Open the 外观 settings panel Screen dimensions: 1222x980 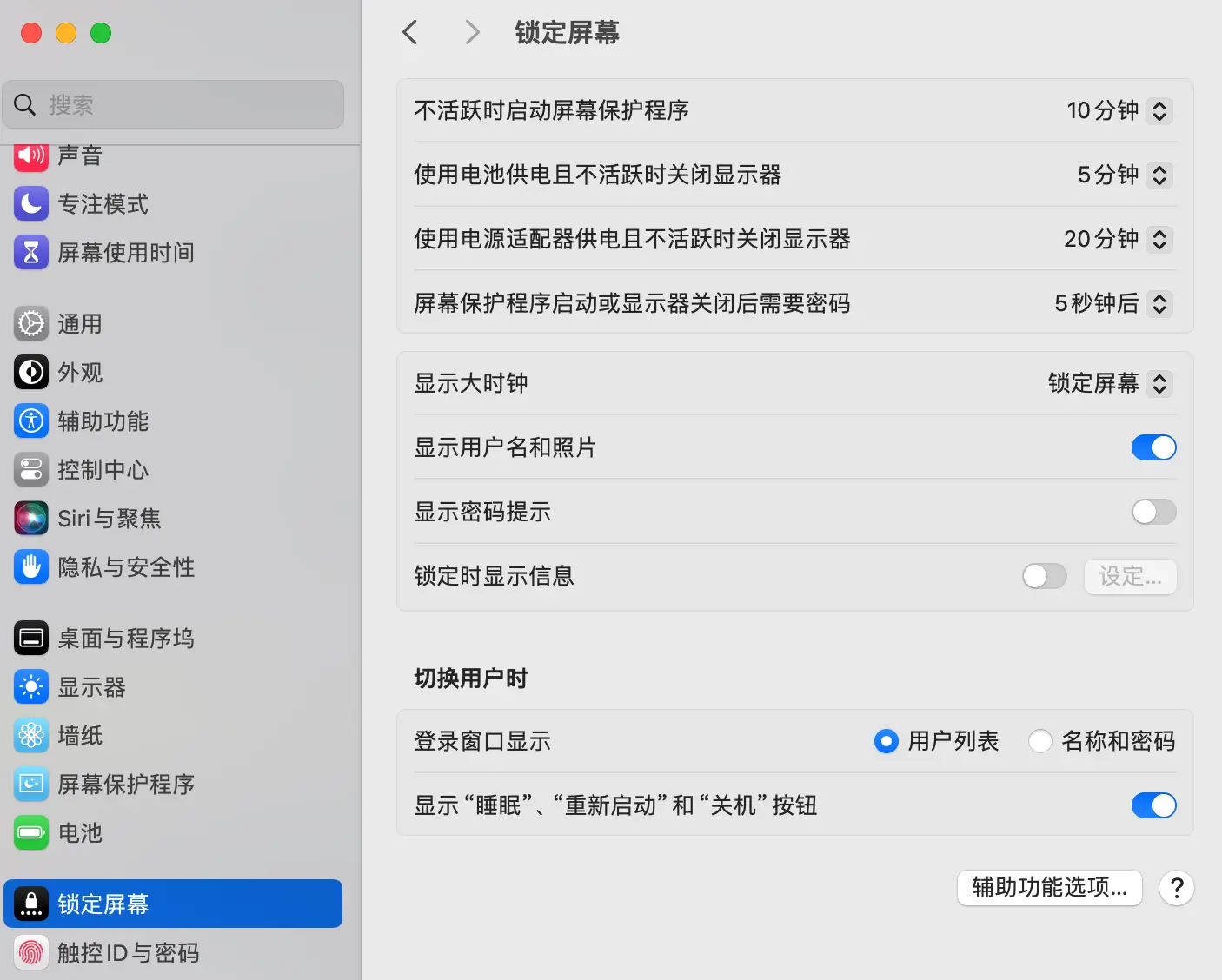[x=79, y=372]
